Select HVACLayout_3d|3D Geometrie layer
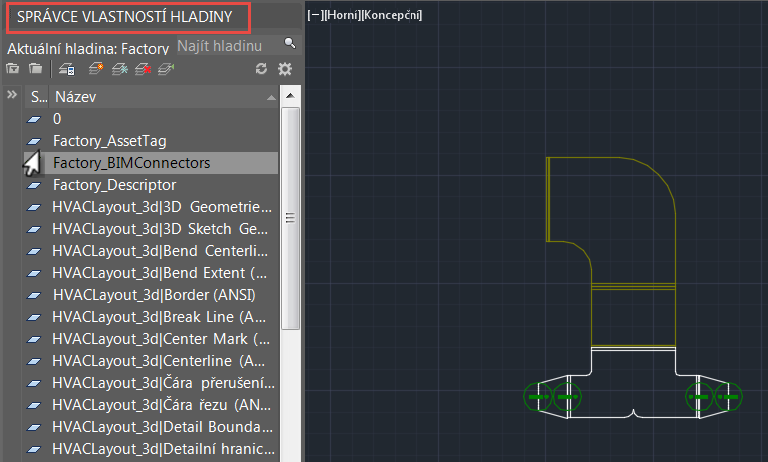The width and height of the screenshot is (768, 462). (162, 207)
